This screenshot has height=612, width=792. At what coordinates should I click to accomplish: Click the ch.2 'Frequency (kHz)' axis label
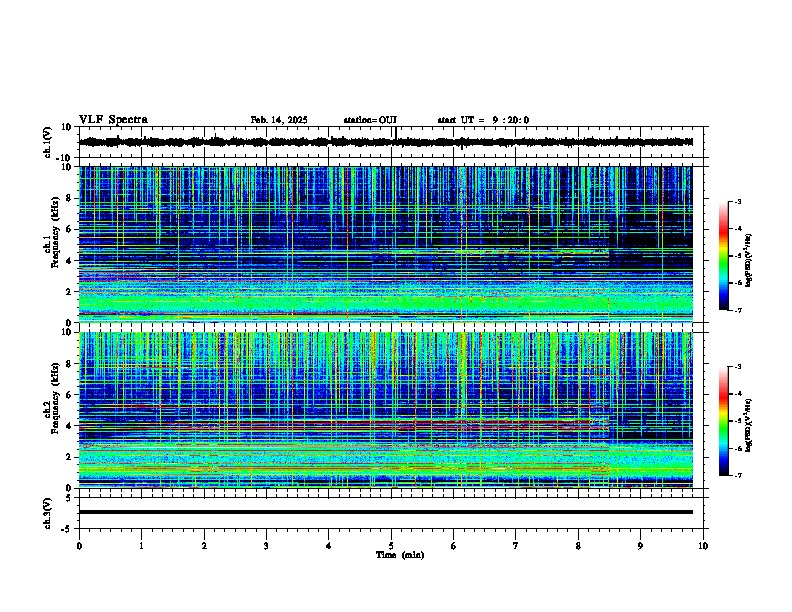click(56, 398)
